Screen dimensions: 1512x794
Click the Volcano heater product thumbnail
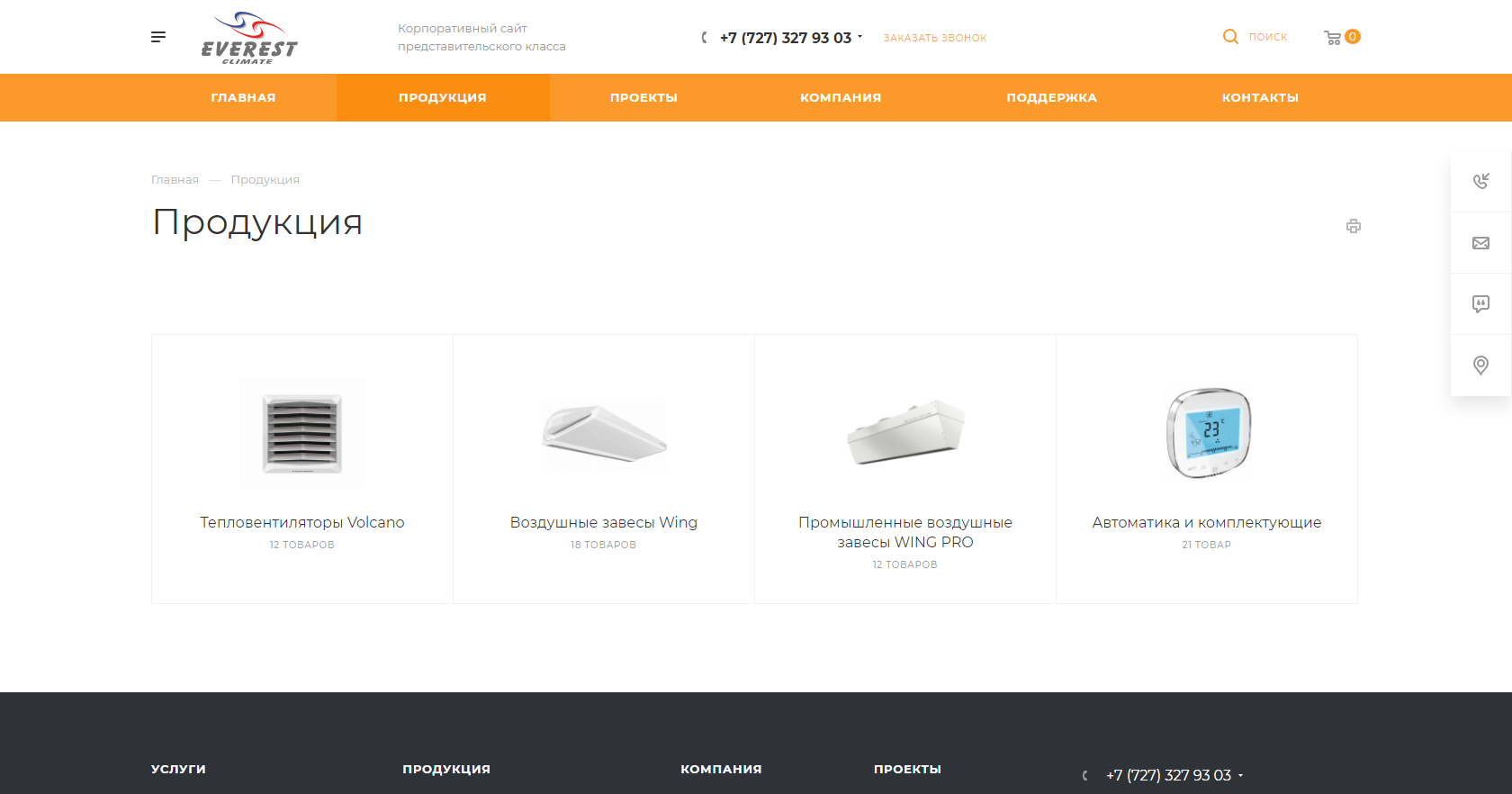pos(302,433)
